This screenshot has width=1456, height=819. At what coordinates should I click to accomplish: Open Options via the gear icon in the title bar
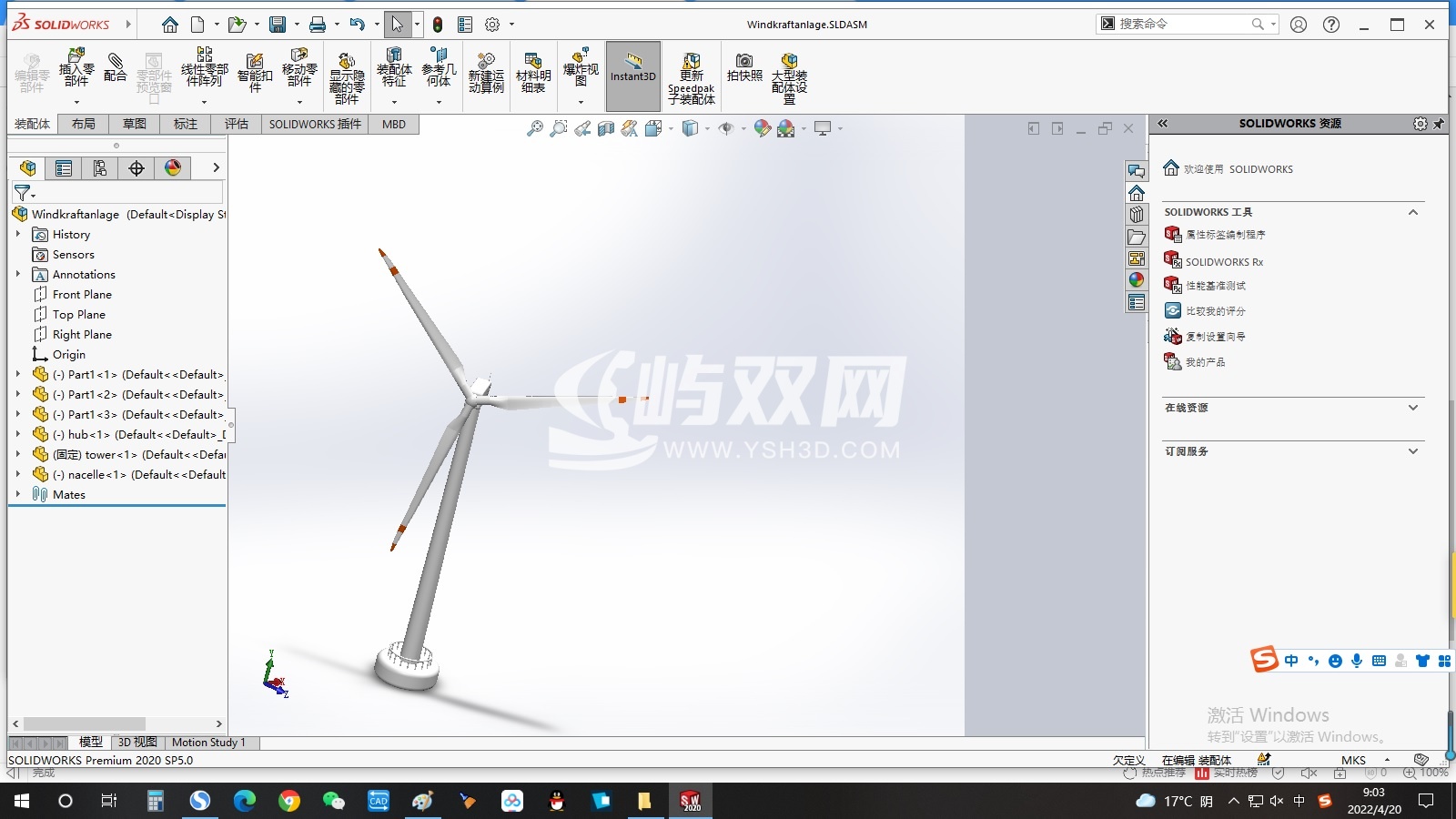pyautogui.click(x=492, y=25)
